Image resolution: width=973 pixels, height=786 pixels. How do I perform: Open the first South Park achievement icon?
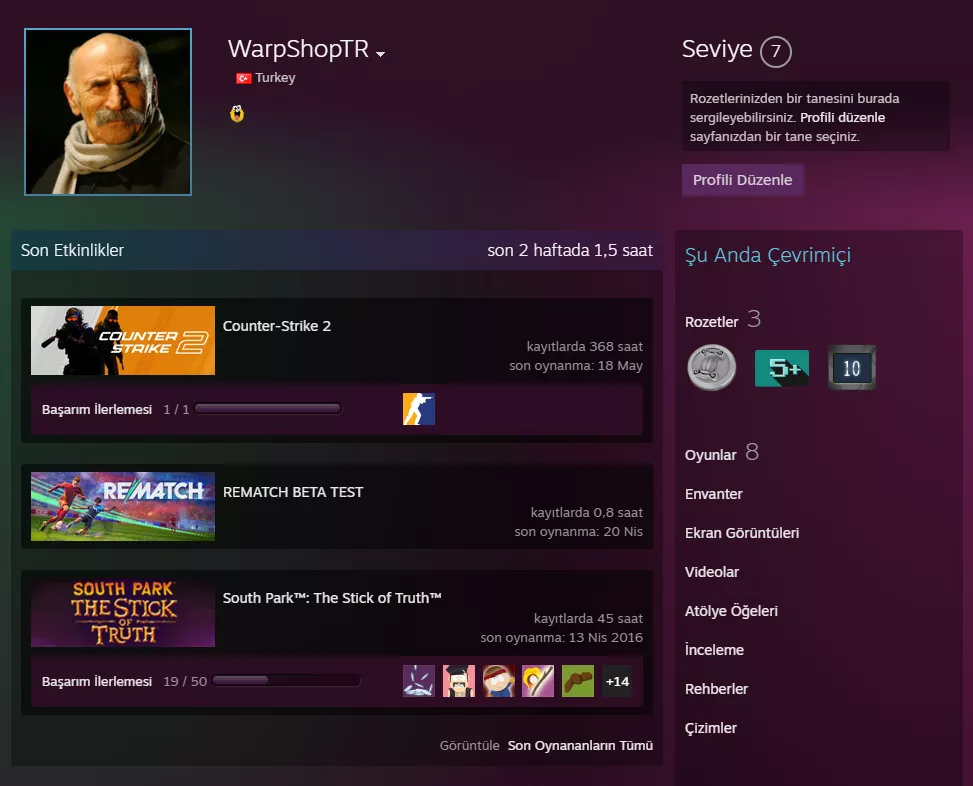tap(418, 681)
